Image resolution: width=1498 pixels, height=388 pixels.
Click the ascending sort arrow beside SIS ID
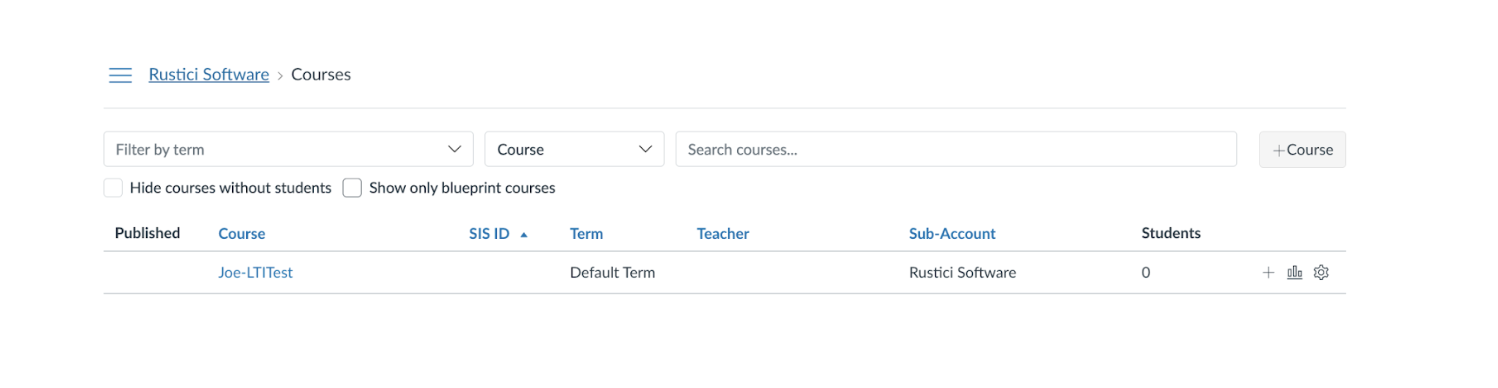coord(524,234)
